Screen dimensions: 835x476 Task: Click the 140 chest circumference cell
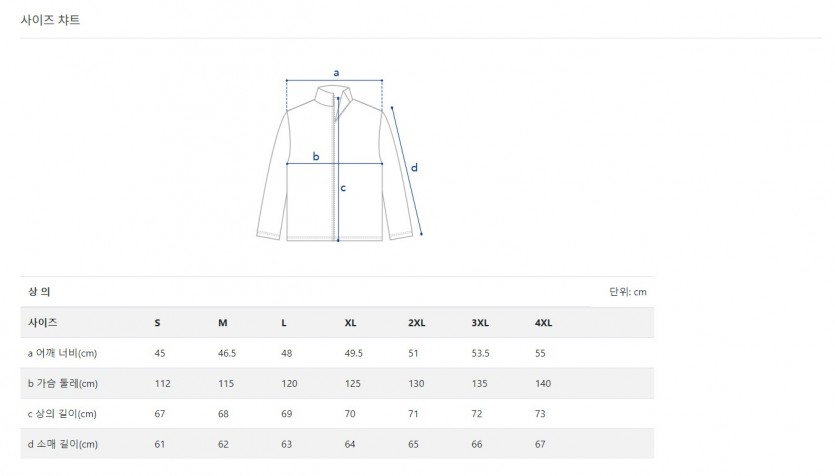point(543,383)
